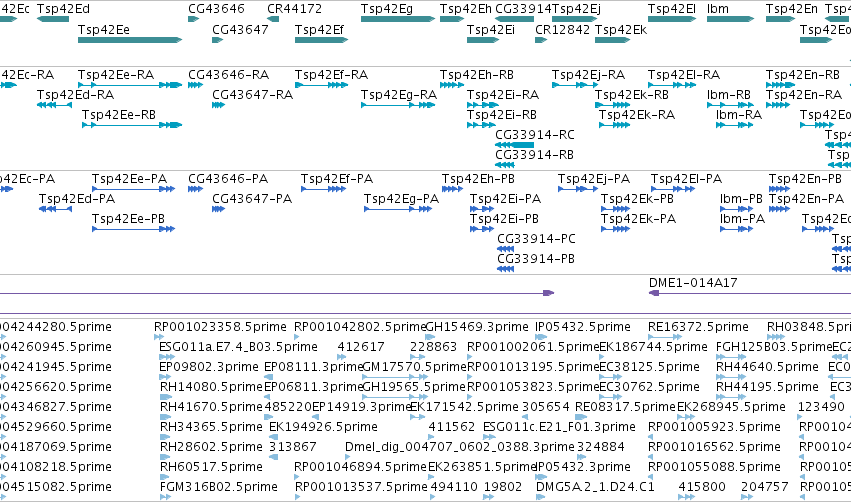Click protein CG43646-PA
The width and height of the screenshot is (851, 502).
point(228,179)
